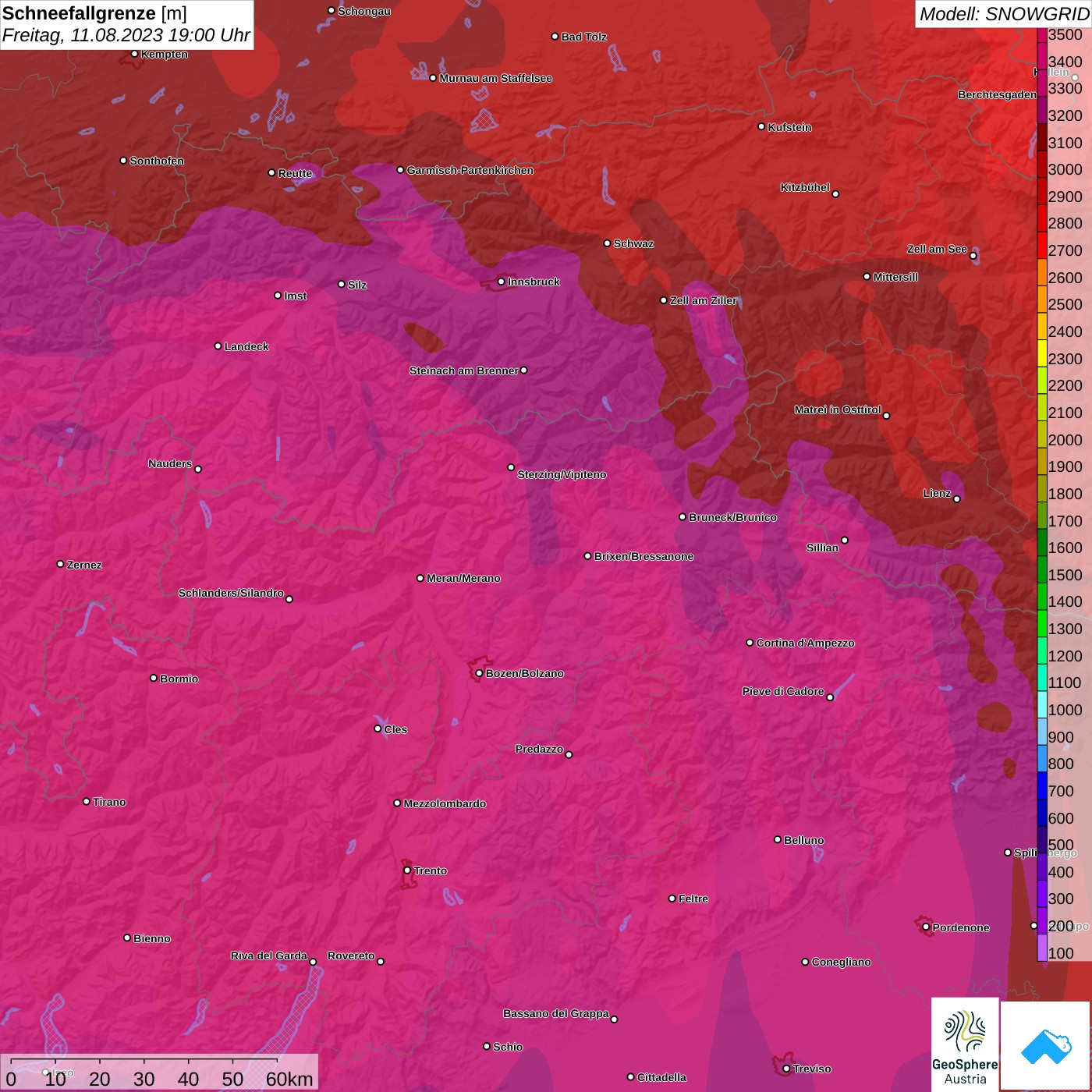Select the 100 m violet legend color
Viewport: 1092px width, 1092px height.
(1042, 947)
